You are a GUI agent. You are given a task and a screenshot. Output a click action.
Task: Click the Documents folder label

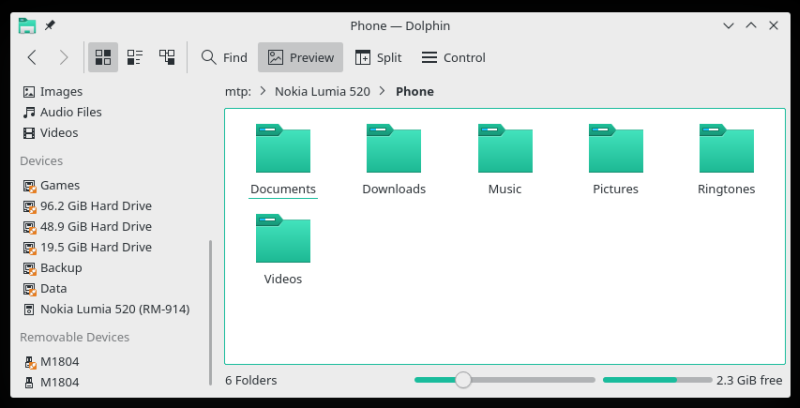283,189
